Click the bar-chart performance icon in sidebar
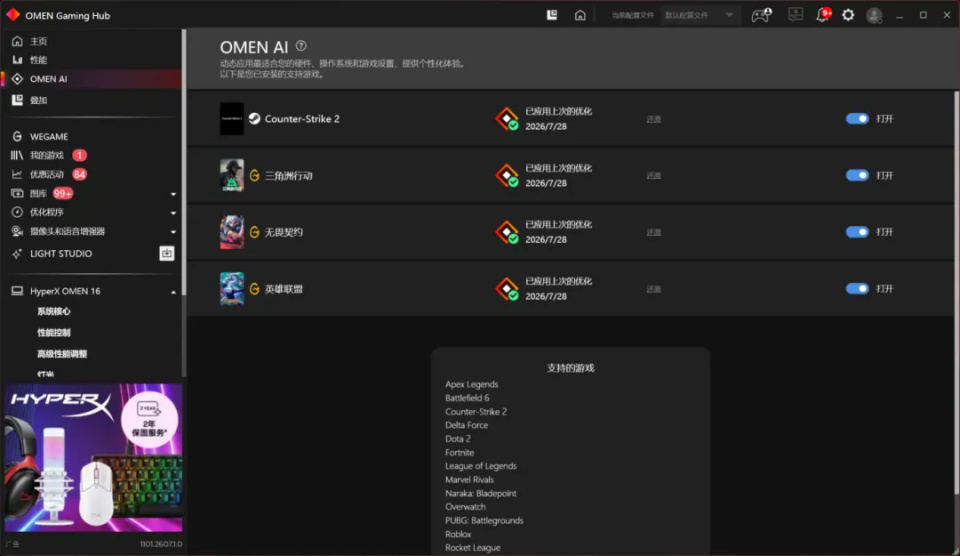 click(17, 59)
